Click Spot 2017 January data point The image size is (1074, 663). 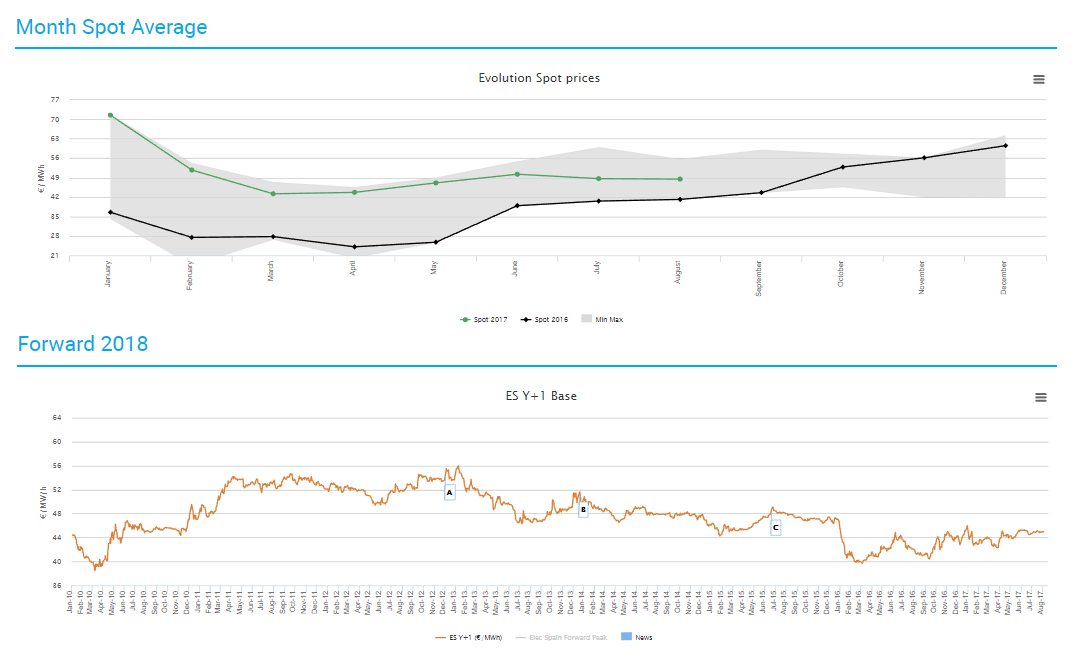click(x=110, y=115)
